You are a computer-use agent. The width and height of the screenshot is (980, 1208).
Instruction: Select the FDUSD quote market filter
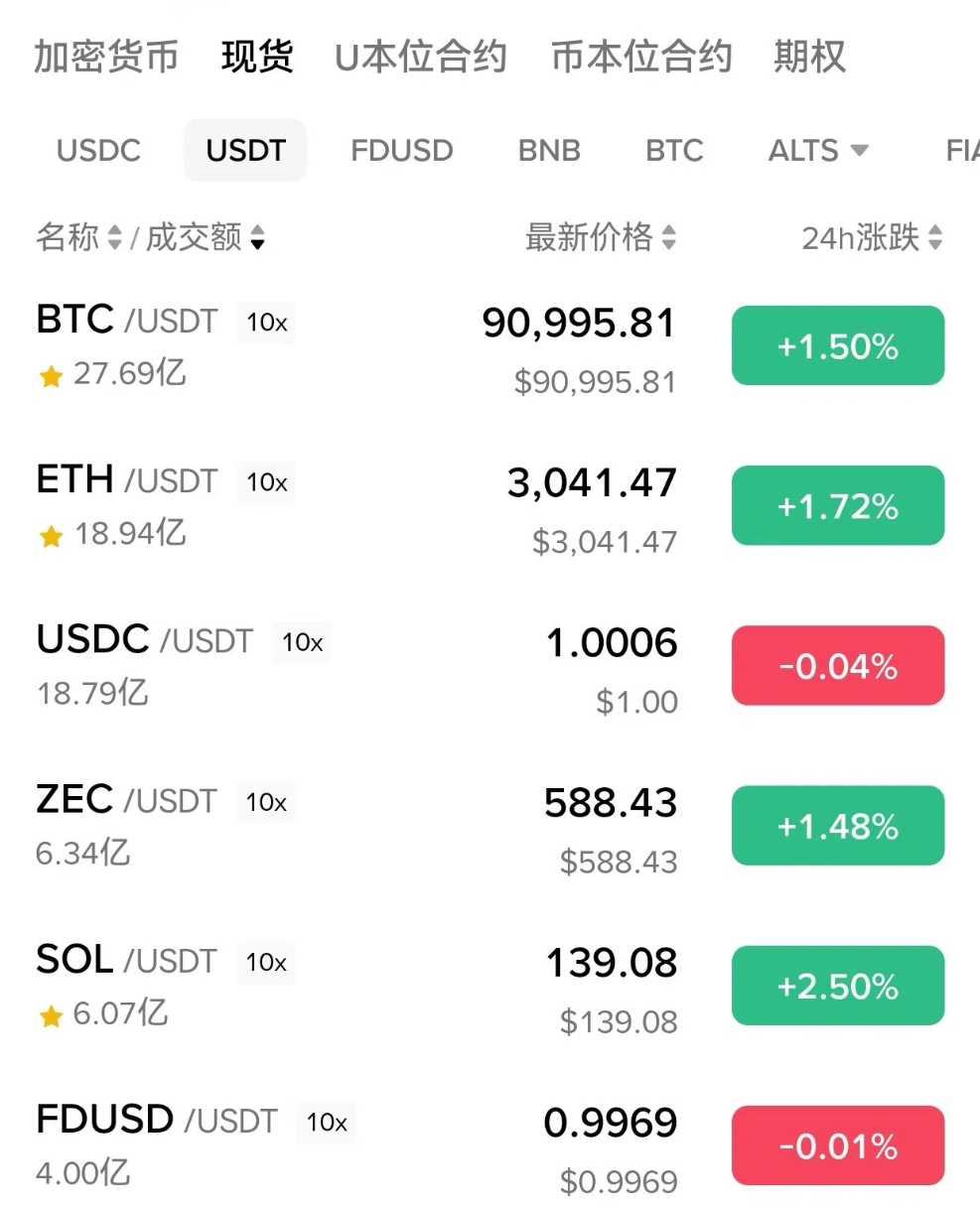tap(402, 151)
